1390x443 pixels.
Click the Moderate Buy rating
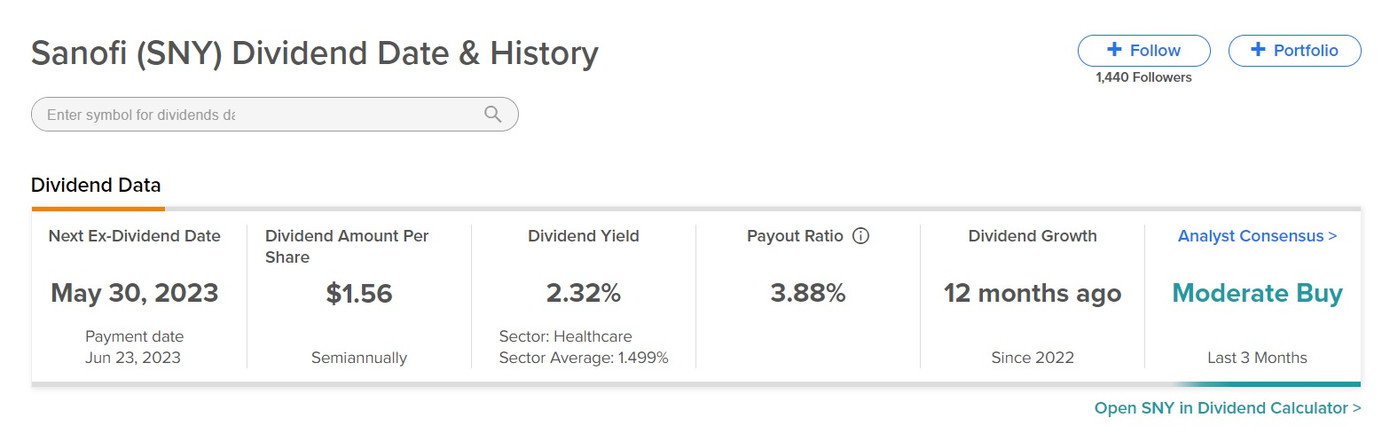(x=1257, y=293)
